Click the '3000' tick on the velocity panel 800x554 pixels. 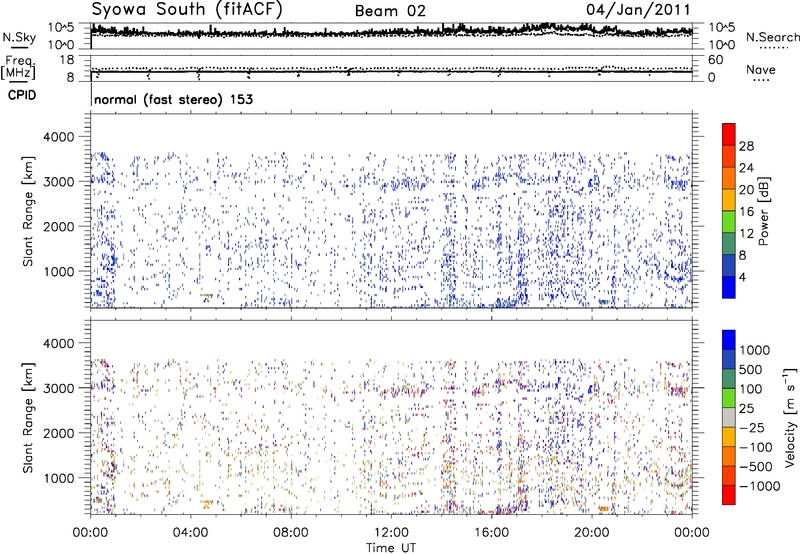pyautogui.click(x=59, y=388)
